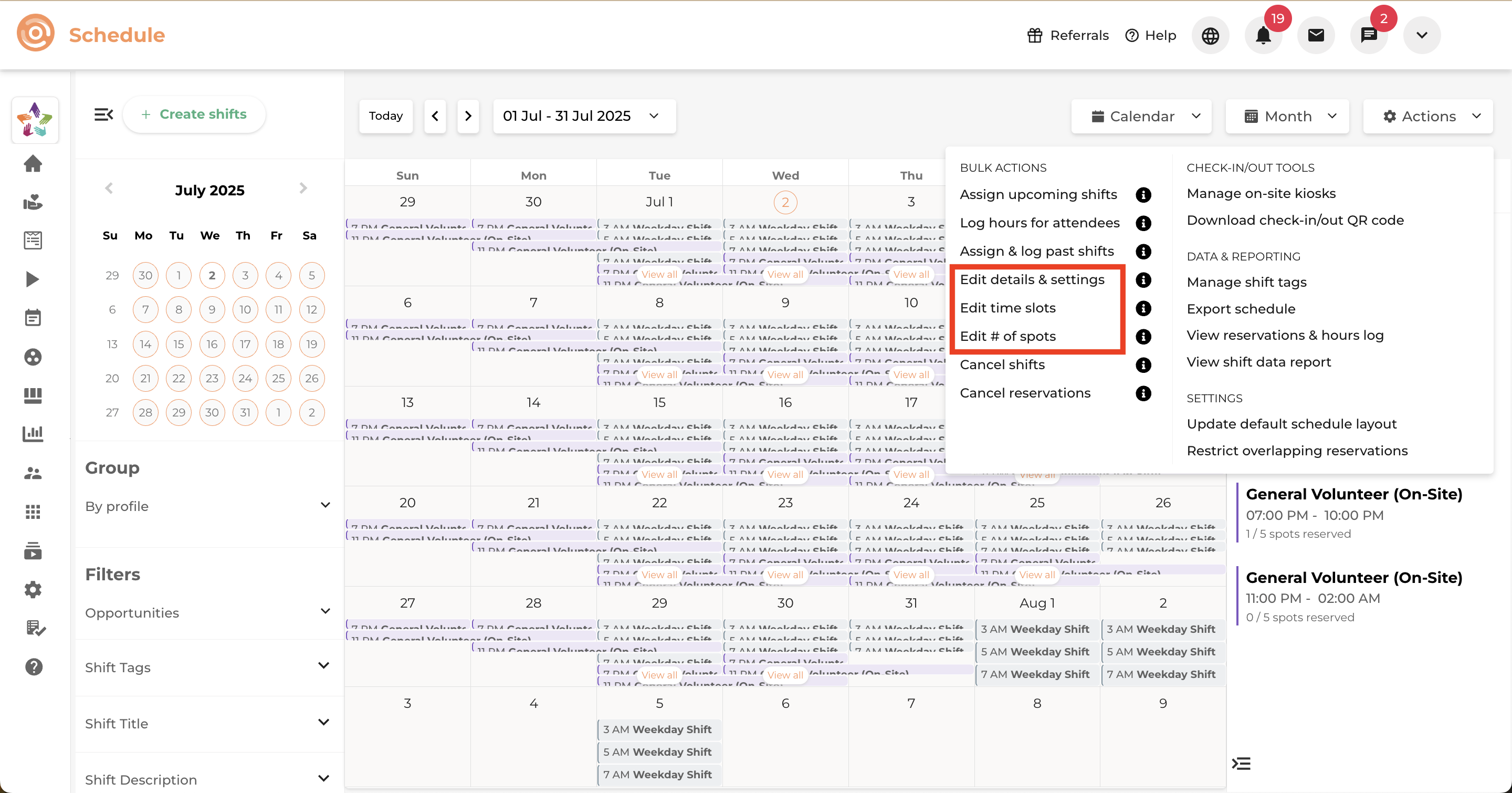Select Cancel shifts
Viewport: 1512px width, 793px height.
coord(1002,364)
